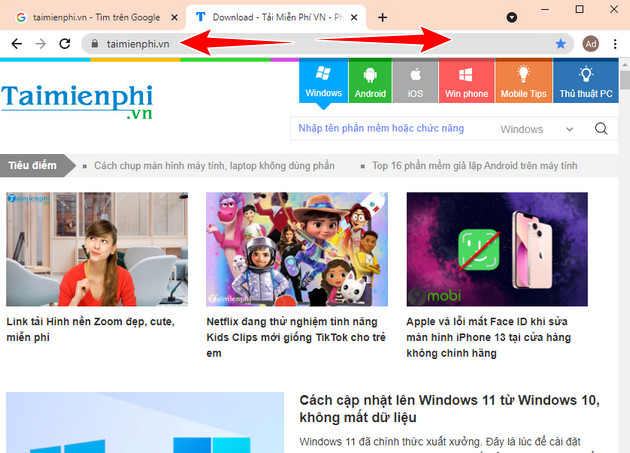Open the iPhone 13 Face ID thumbnail
The image size is (630, 453).
(x=497, y=249)
